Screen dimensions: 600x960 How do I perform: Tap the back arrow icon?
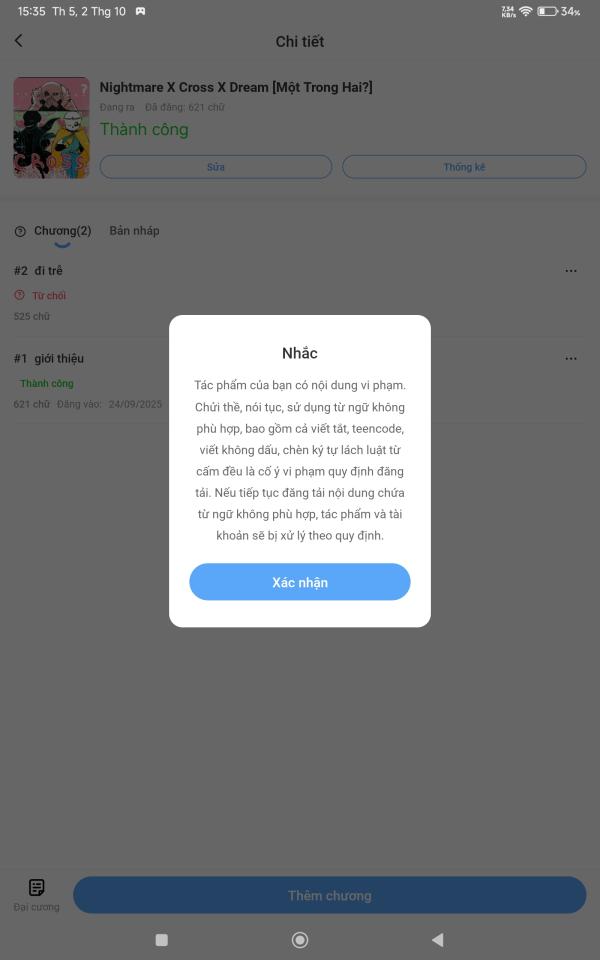(18, 40)
